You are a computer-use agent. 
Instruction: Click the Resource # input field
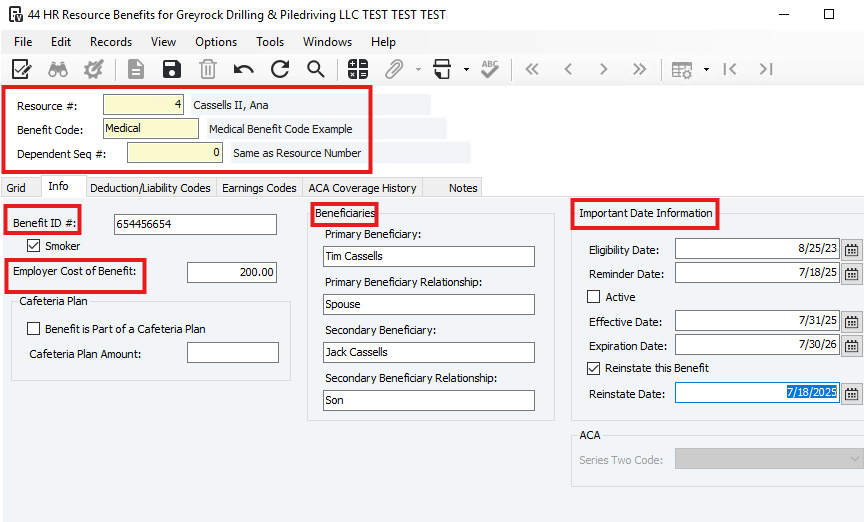143,105
